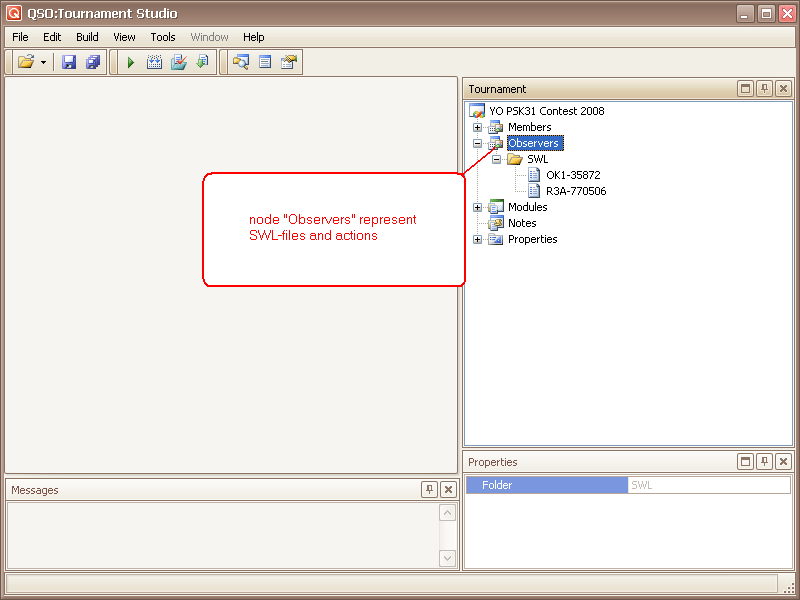Screen dimensions: 800x600
Task: Toggle pin on the Tournament panel
Action: point(764,89)
